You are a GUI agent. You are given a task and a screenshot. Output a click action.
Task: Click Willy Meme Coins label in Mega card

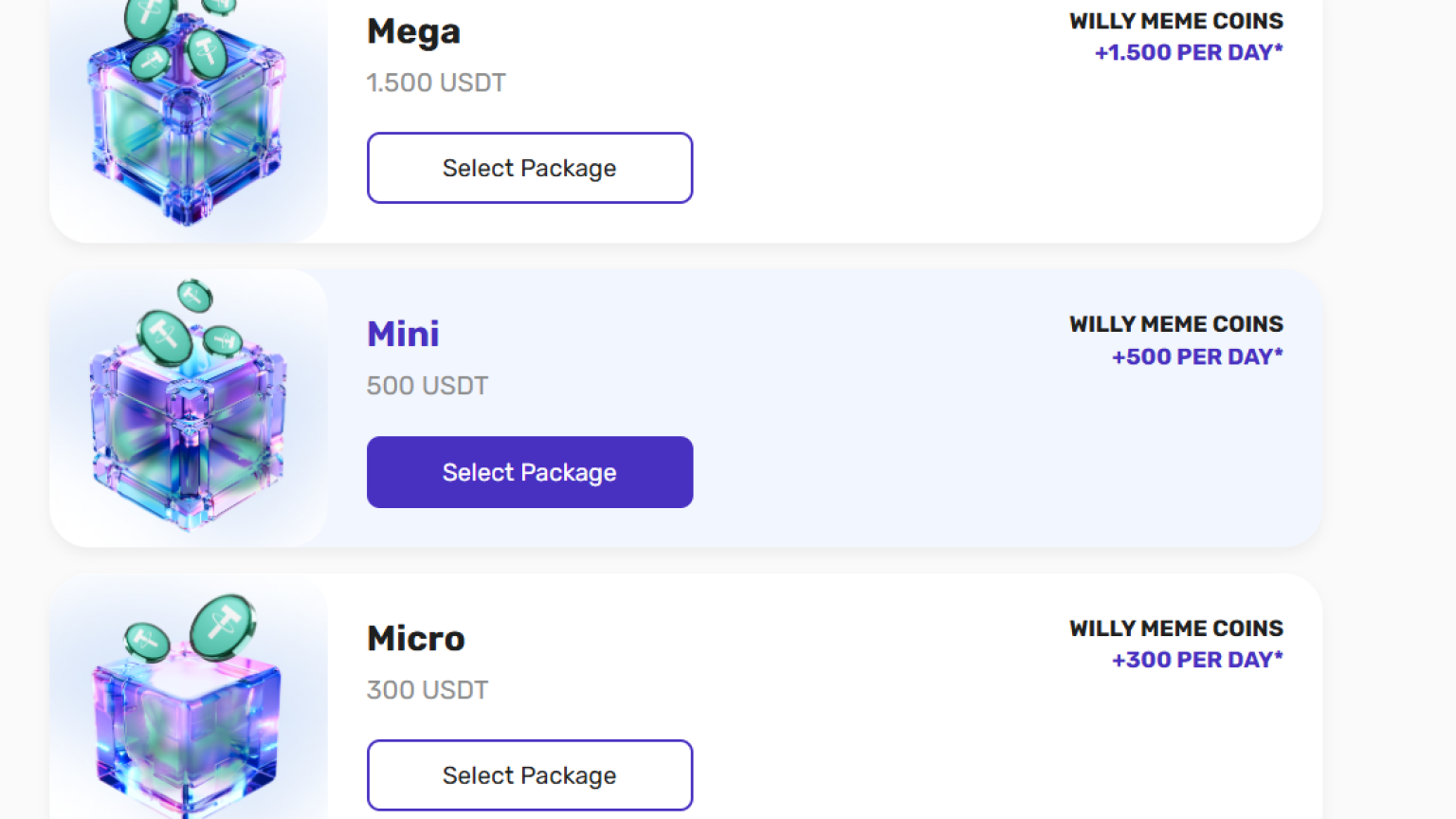click(1176, 21)
